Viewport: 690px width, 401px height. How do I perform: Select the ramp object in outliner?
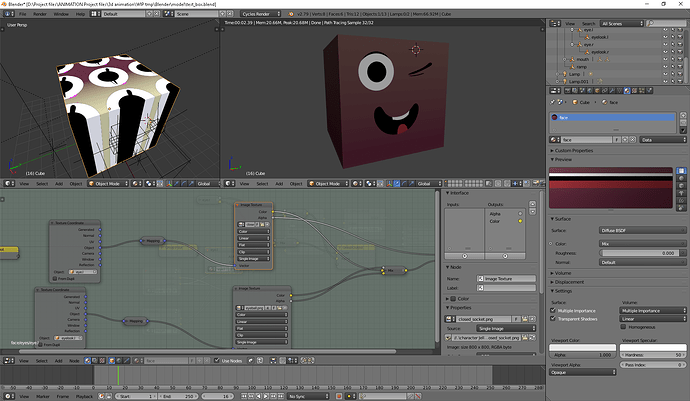click(582, 67)
